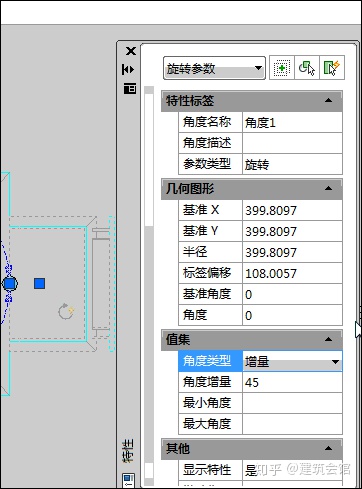
Task: Toggle PICKADD value icon
Action: (281, 68)
